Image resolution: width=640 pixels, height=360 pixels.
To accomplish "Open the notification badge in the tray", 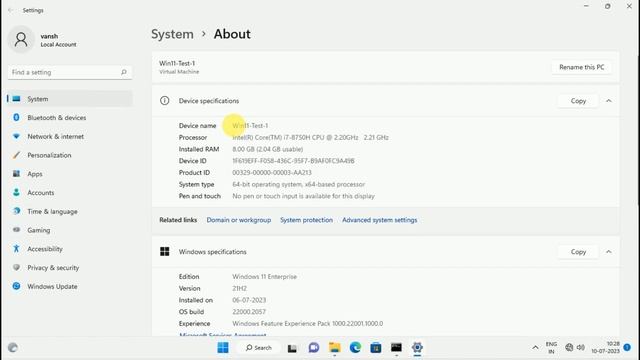I will point(627,347).
